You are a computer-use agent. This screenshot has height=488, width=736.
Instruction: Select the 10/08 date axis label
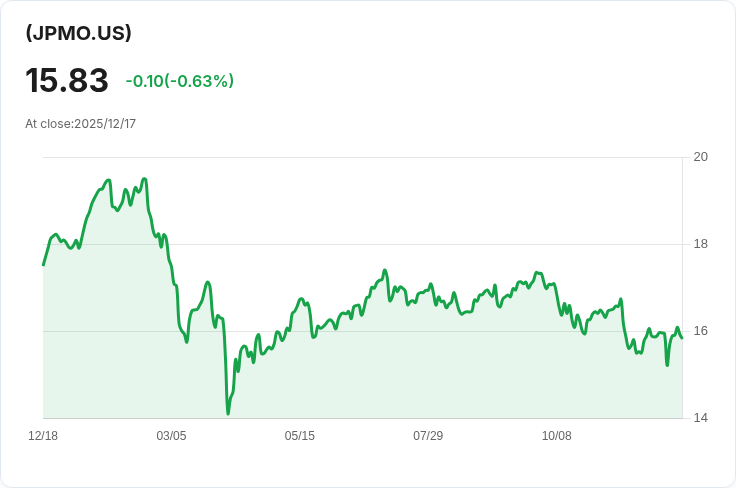556,436
